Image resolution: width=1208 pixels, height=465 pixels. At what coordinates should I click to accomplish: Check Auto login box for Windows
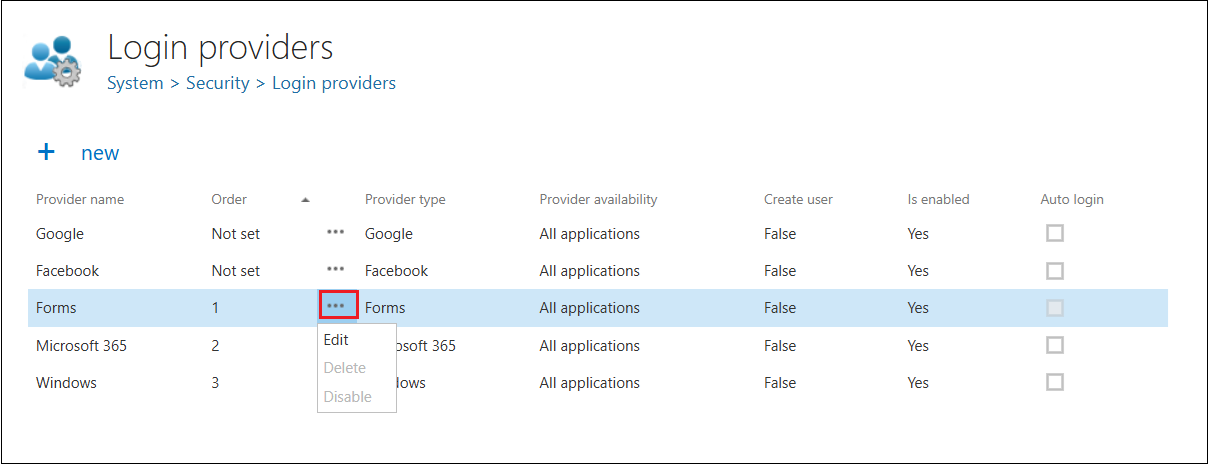[x=1054, y=382]
